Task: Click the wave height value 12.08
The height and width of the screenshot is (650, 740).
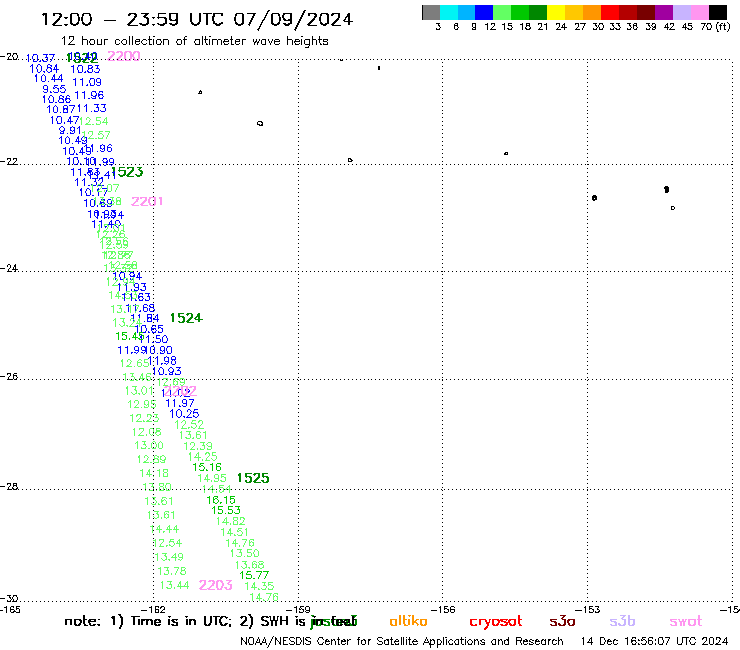Action: tap(146, 432)
